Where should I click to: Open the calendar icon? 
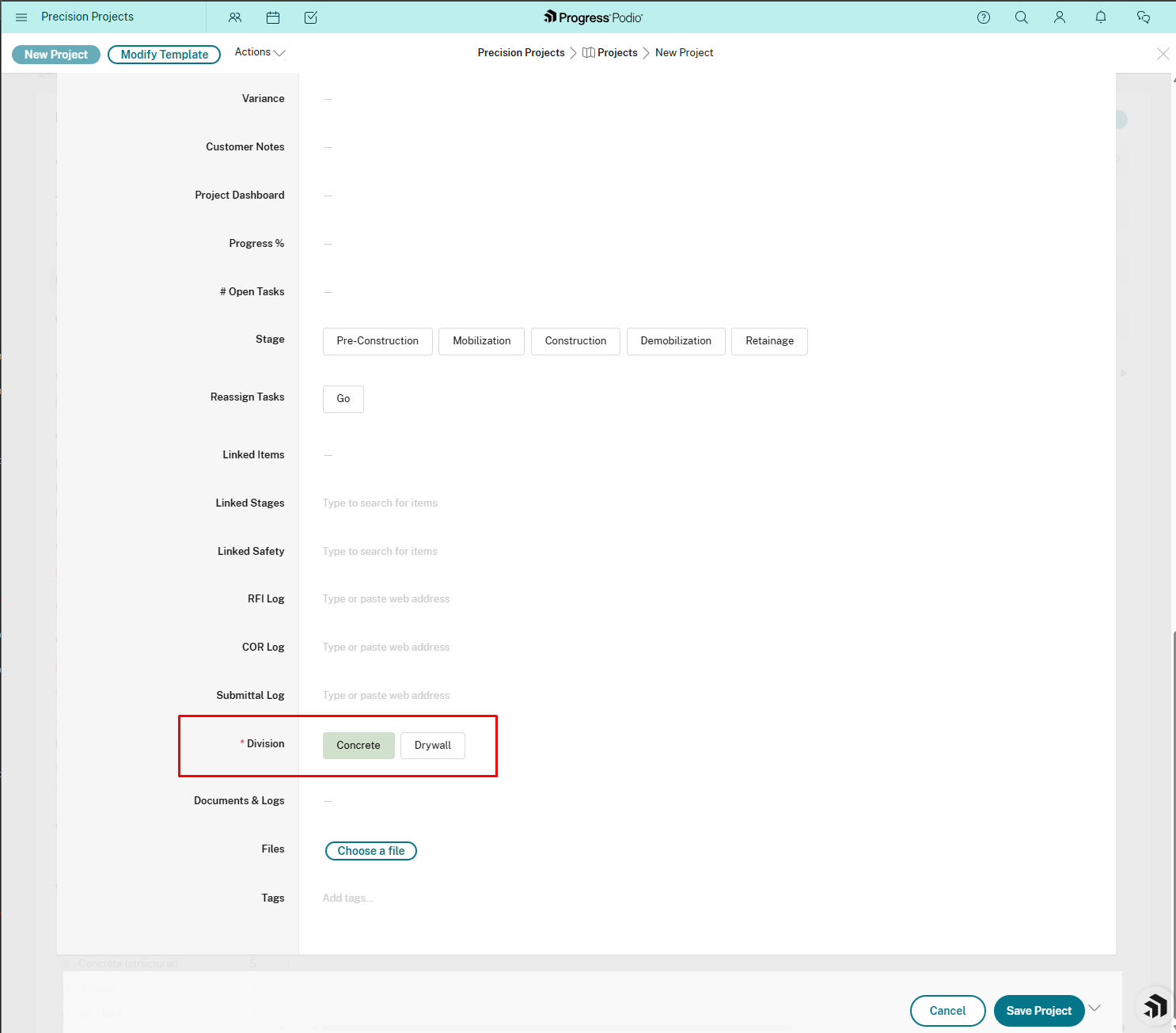273,17
